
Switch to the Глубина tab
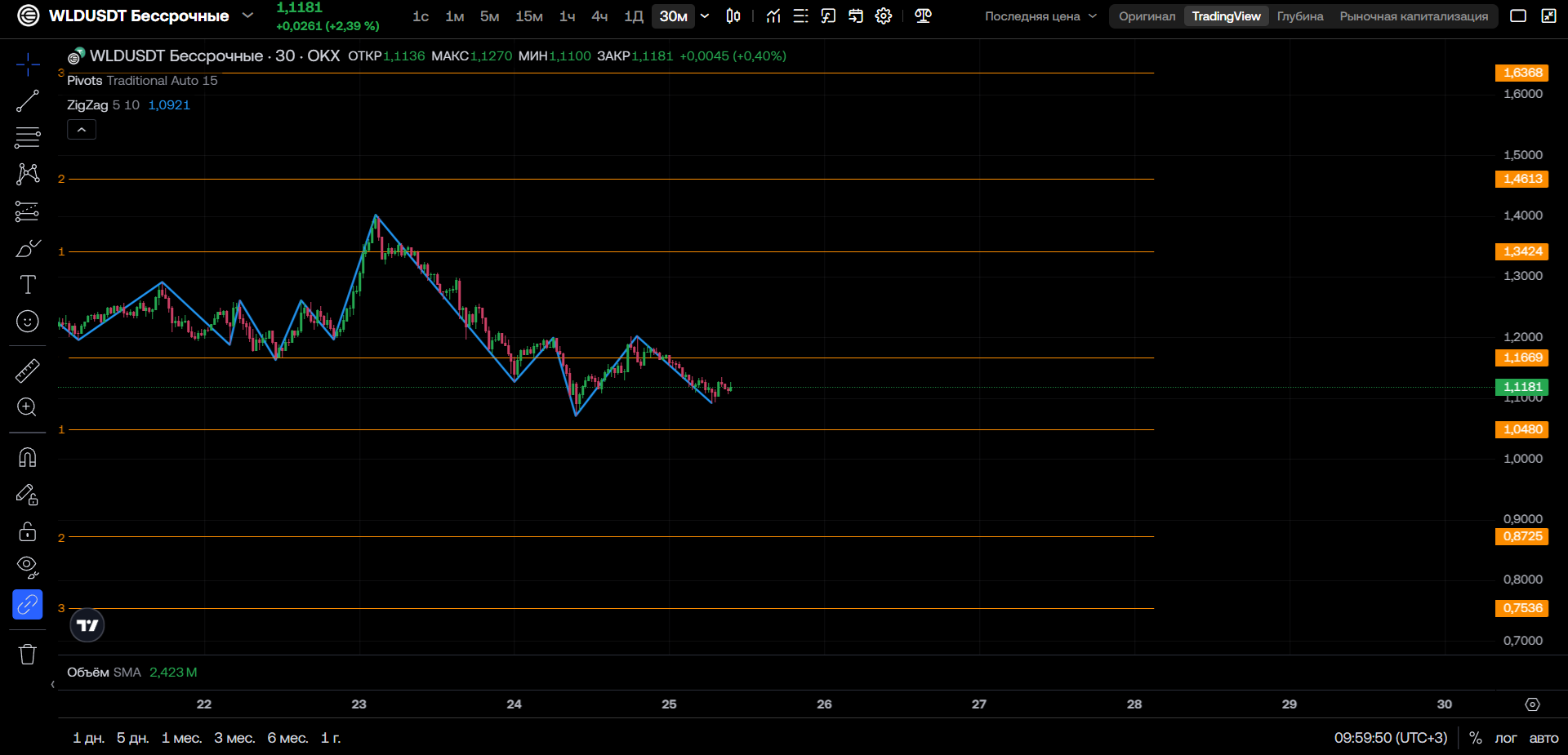click(x=1300, y=16)
